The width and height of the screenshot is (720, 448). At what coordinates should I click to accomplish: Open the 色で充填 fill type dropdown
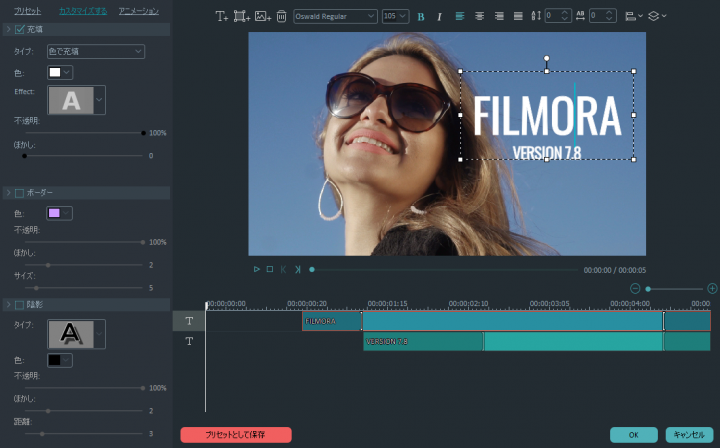95,51
